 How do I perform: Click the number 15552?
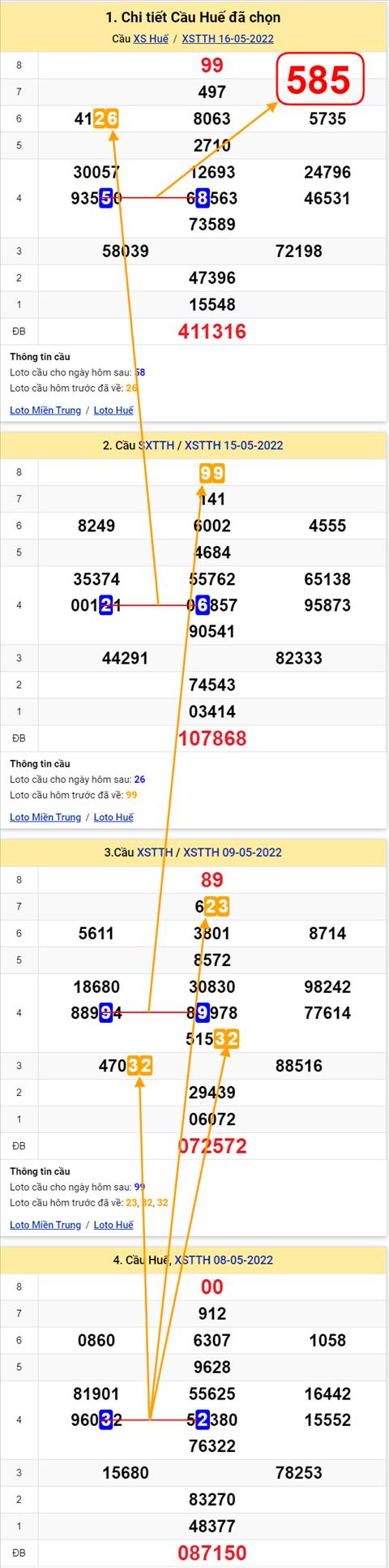(327, 1420)
